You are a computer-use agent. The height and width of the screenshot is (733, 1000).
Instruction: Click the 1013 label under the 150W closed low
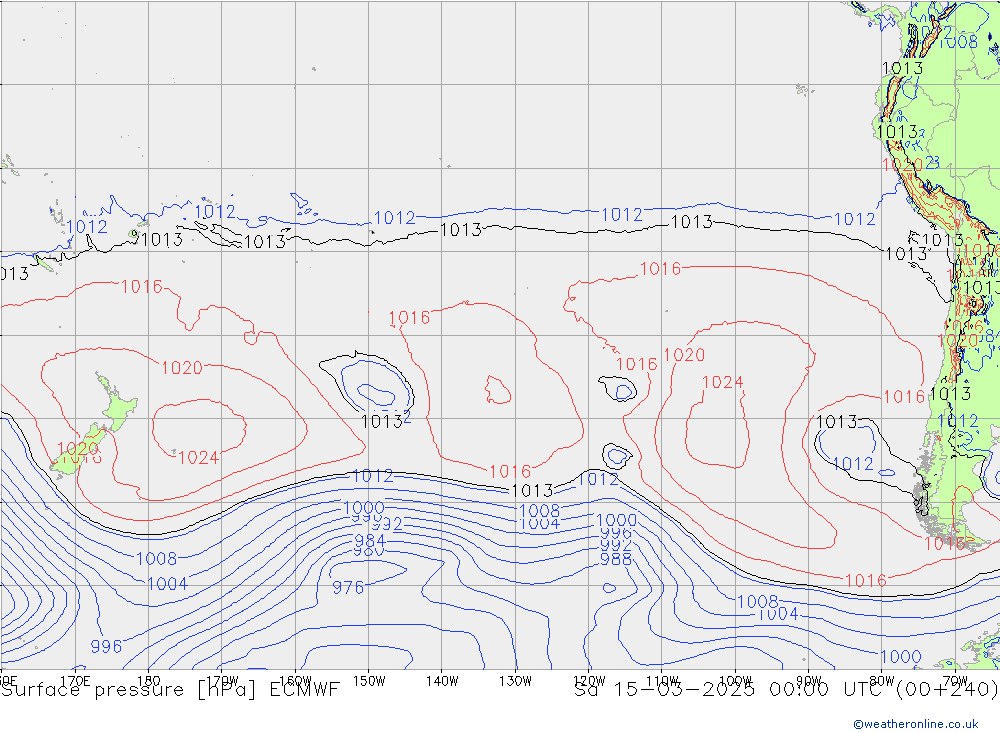[381, 421]
